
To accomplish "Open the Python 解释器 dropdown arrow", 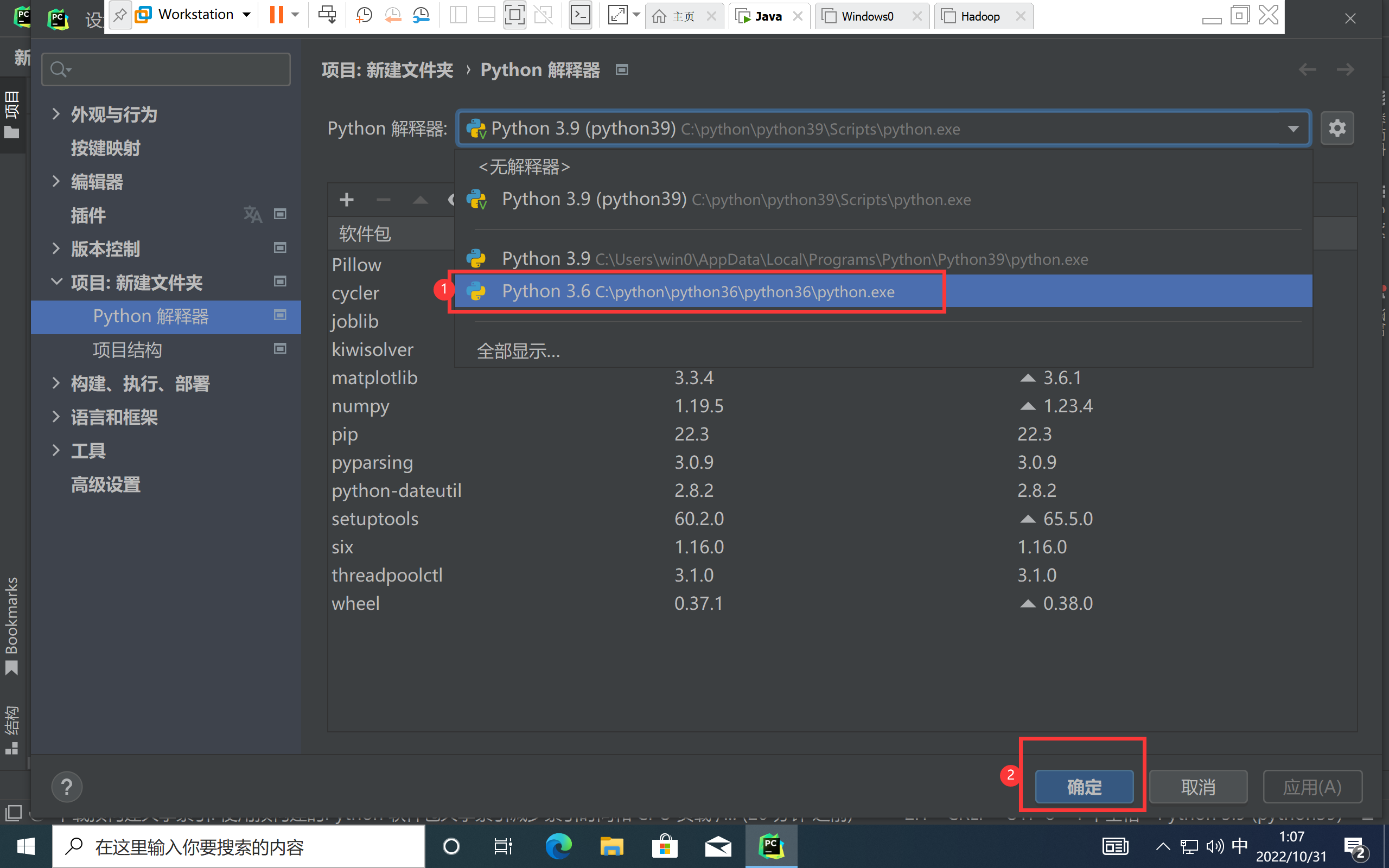I will [x=1292, y=129].
